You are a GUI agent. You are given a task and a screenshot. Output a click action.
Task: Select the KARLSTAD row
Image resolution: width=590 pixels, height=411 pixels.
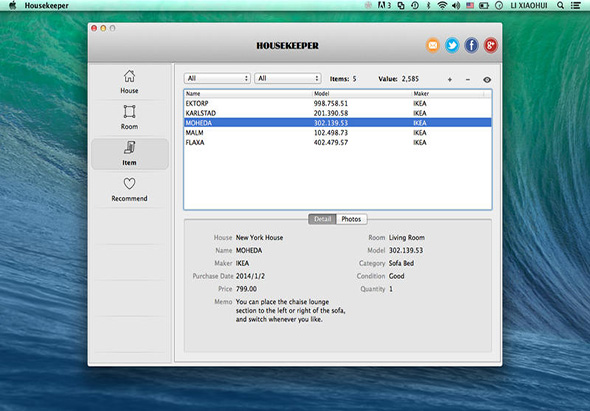(338, 113)
